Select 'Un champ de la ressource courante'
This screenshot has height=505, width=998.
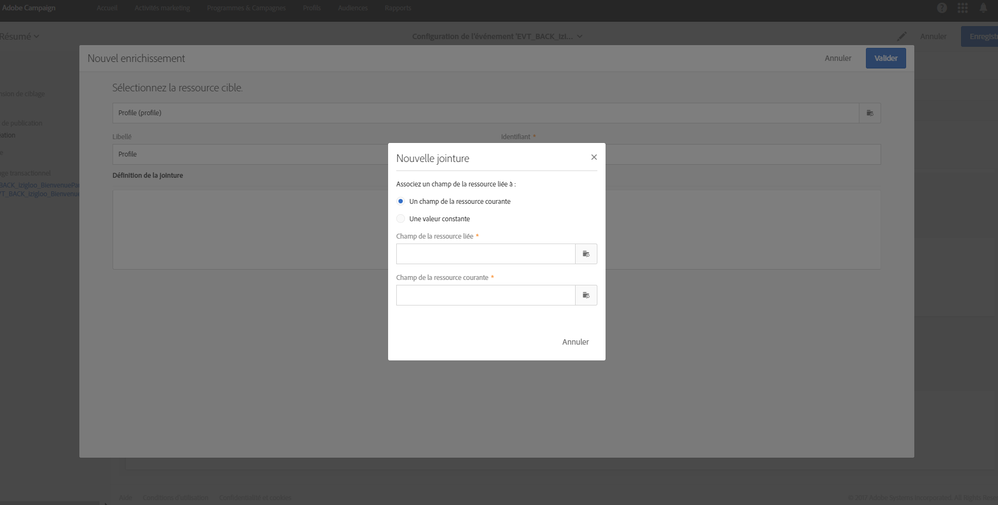tap(401, 201)
